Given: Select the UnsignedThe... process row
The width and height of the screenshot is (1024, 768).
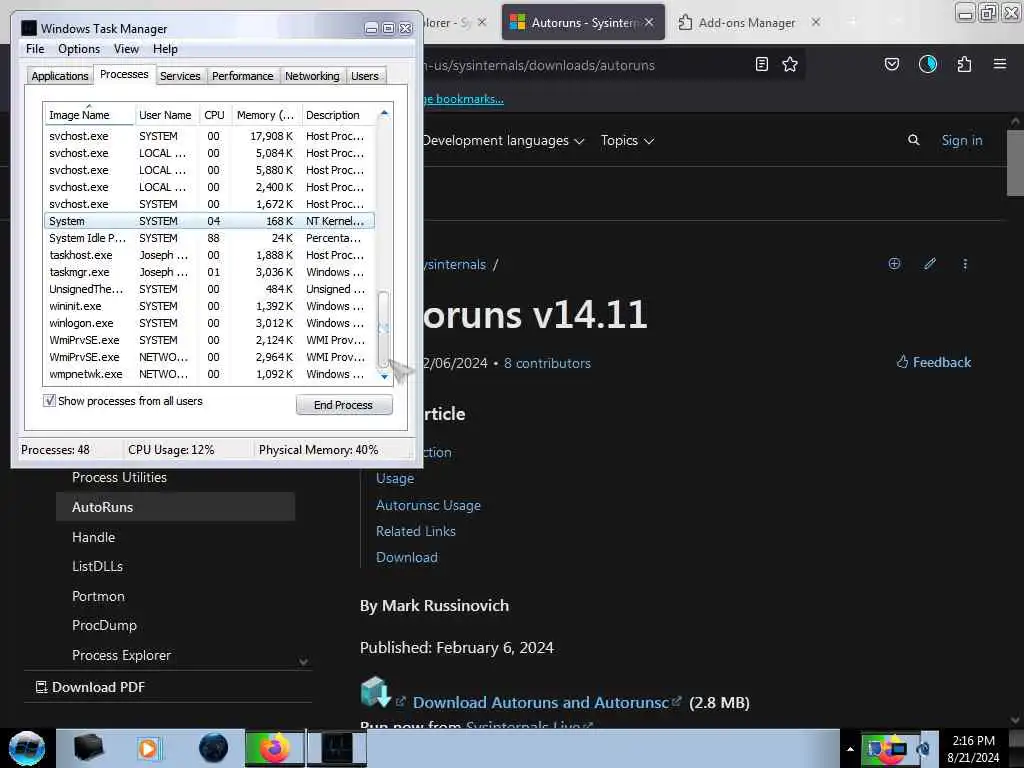Looking at the screenshot, I should click(209, 289).
